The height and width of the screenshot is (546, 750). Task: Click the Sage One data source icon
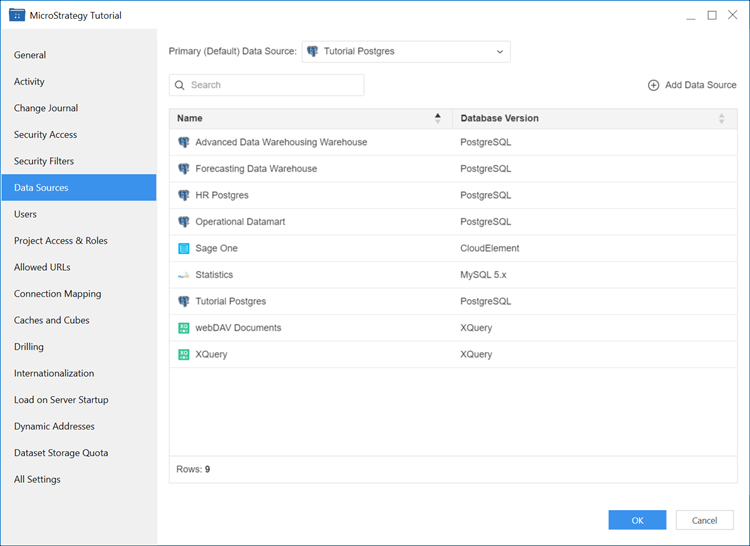point(184,248)
